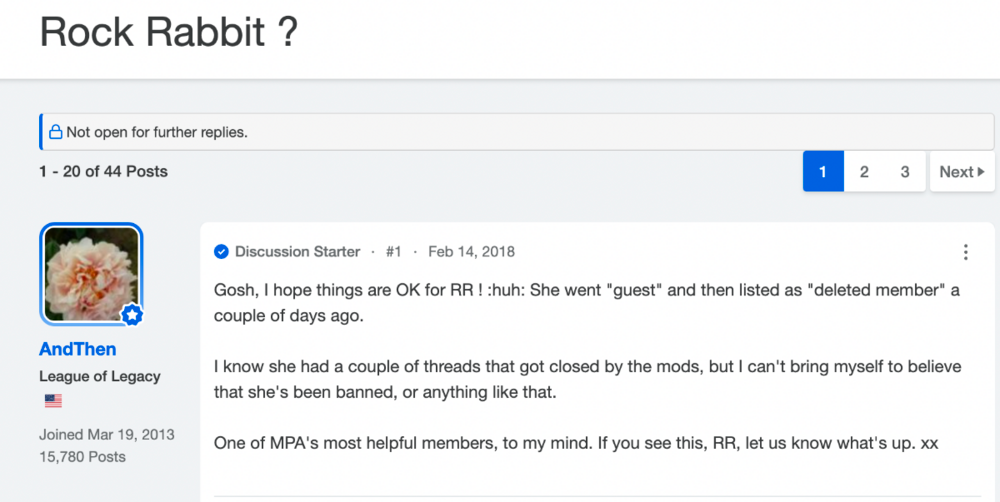
Task: Click the United States flag icon
Action: pos(53,401)
